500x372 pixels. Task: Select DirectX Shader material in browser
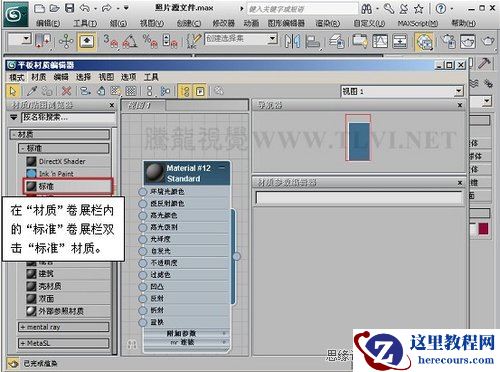[x=68, y=161]
